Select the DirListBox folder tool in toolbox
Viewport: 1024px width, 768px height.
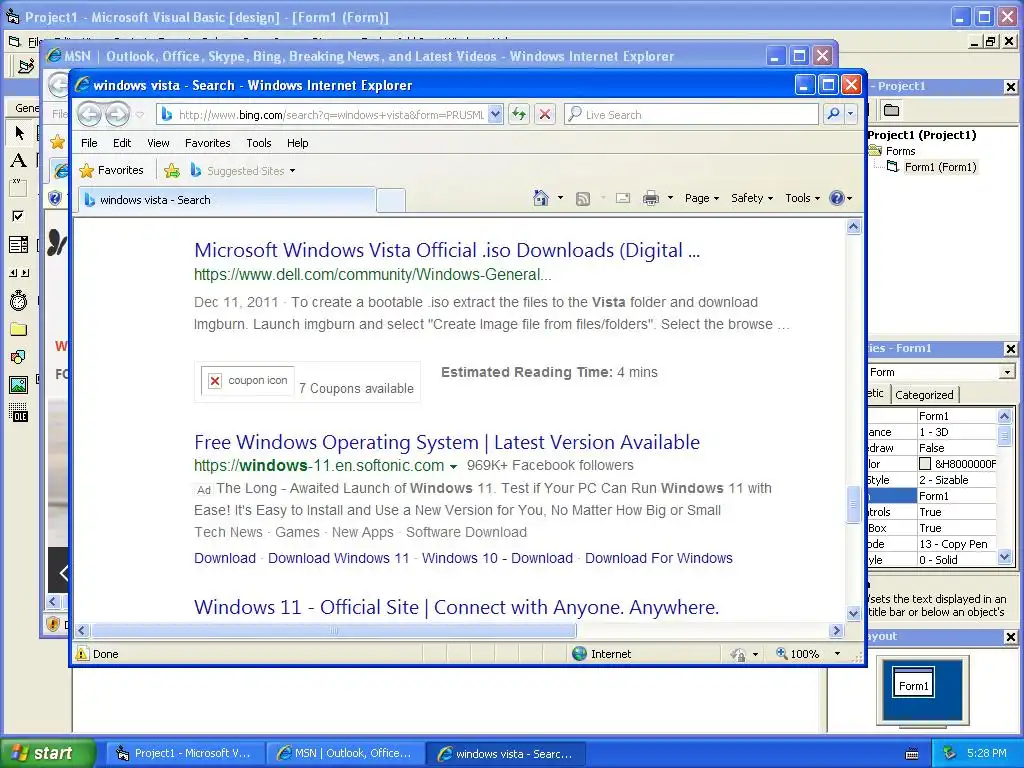(18, 329)
